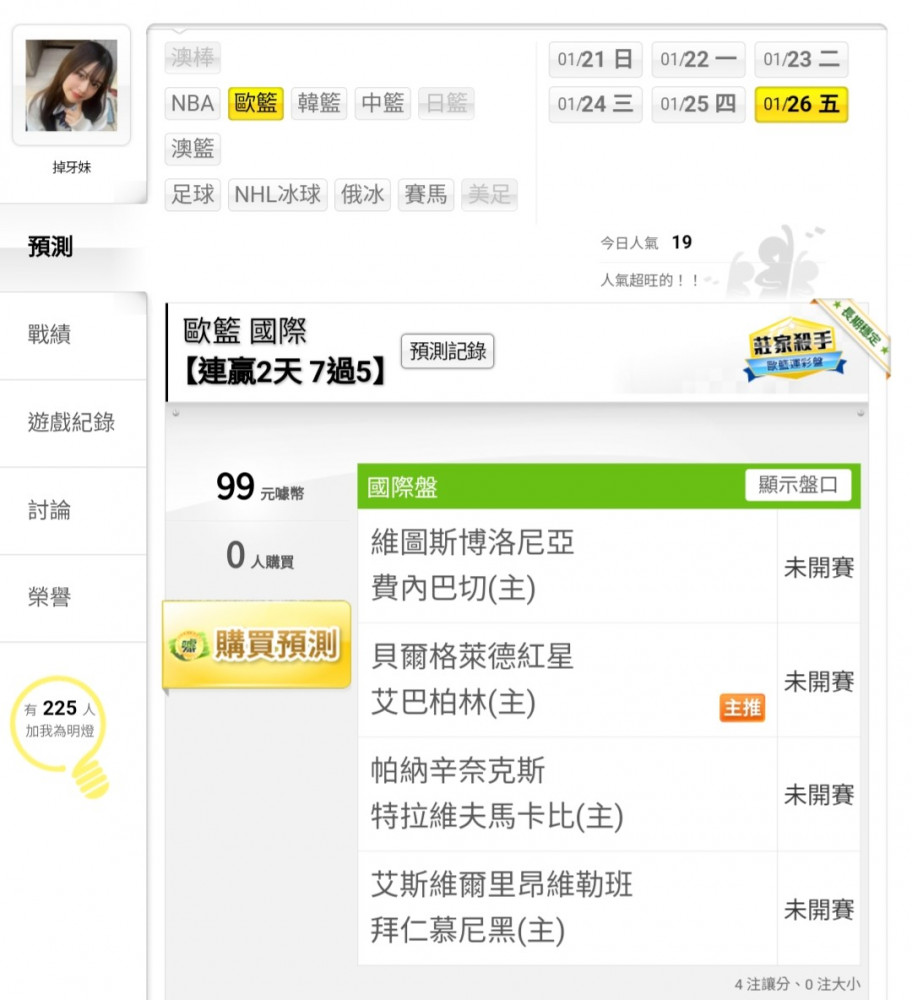Select the date 01/24 三
This screenshot has height=1000, width=912.
(595, 105)
